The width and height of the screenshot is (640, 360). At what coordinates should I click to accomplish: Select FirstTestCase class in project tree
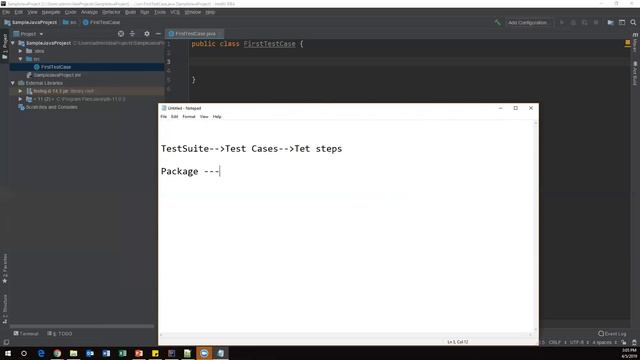[x=87, y=67]
